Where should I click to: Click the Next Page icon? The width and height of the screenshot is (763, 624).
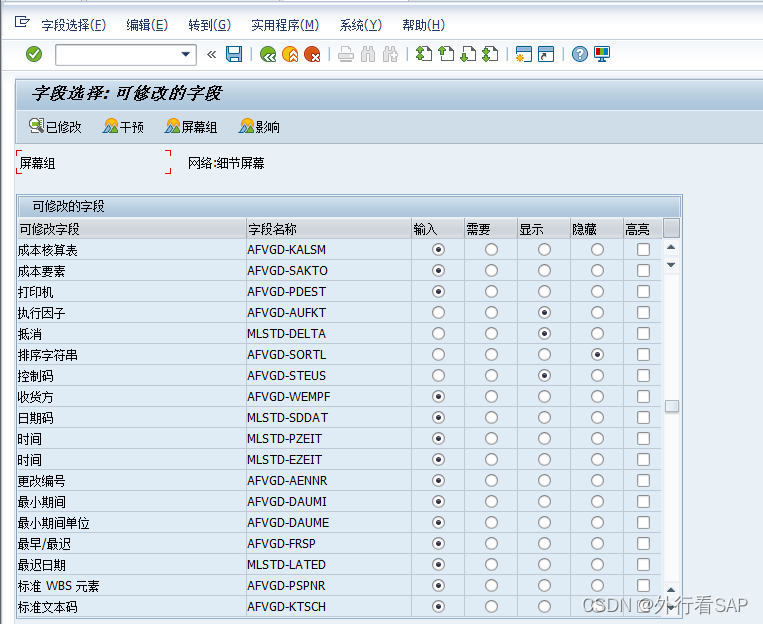pos(468,54)
